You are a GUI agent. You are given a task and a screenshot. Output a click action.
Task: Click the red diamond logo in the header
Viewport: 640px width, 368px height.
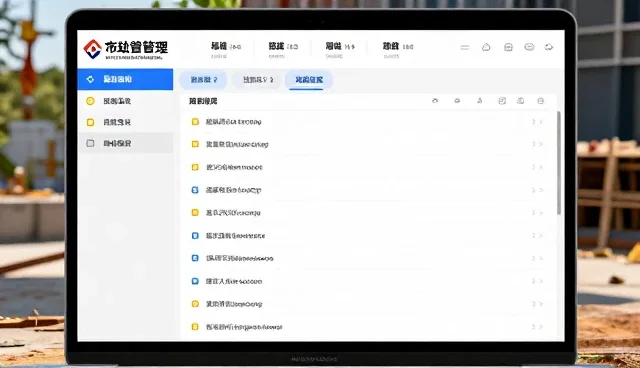[93, 49]
